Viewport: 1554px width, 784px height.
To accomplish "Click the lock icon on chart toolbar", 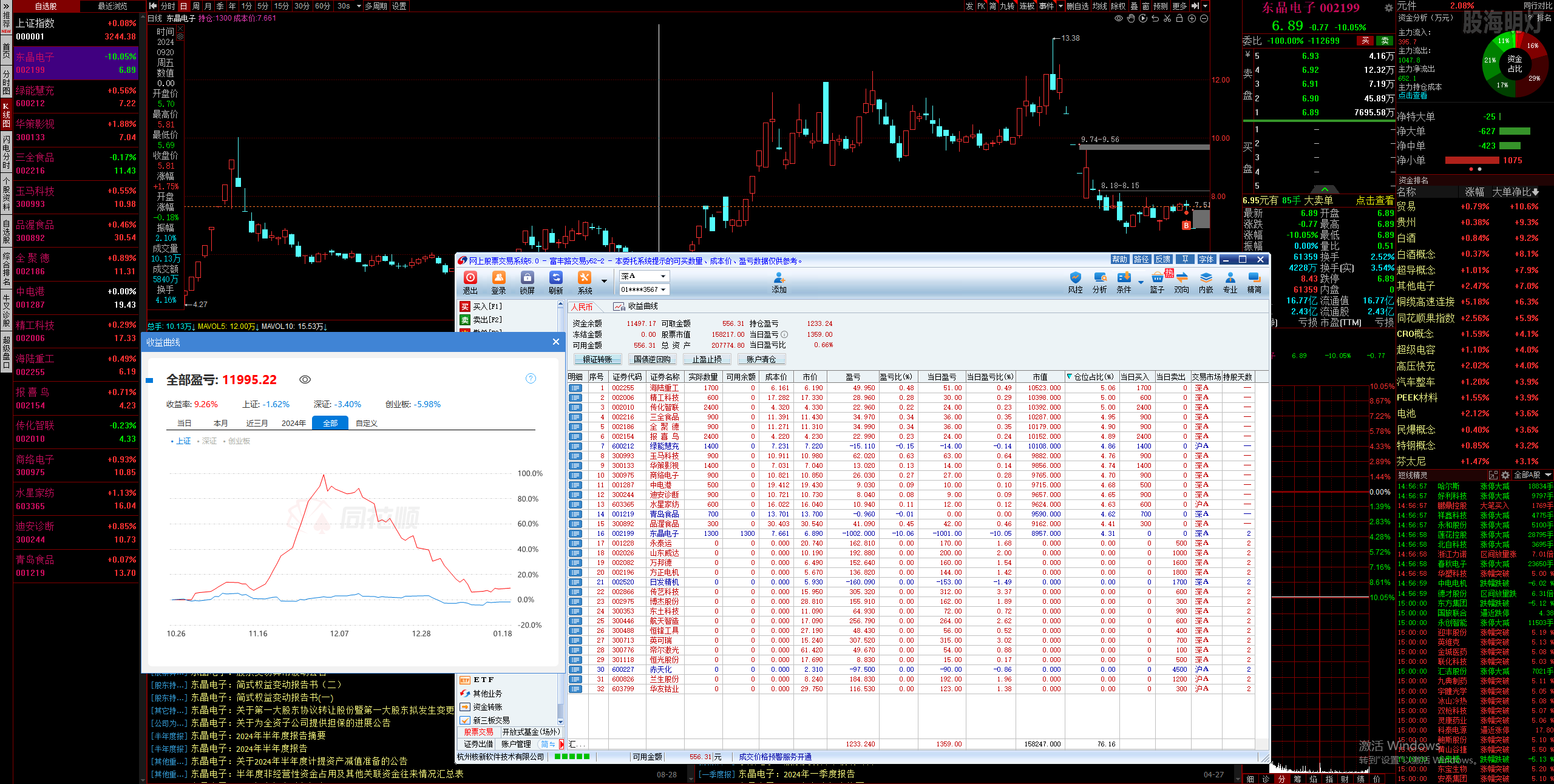I will pyautogui.click(x=1179, y=18).
